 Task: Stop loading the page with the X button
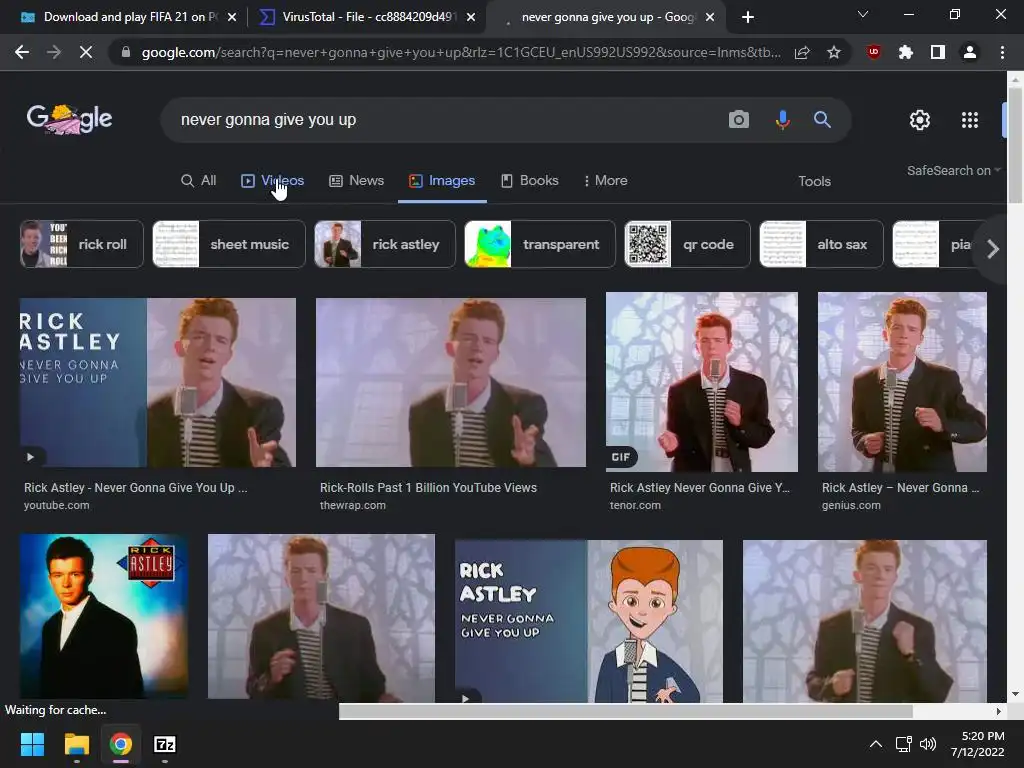click(x=86, y=52)
